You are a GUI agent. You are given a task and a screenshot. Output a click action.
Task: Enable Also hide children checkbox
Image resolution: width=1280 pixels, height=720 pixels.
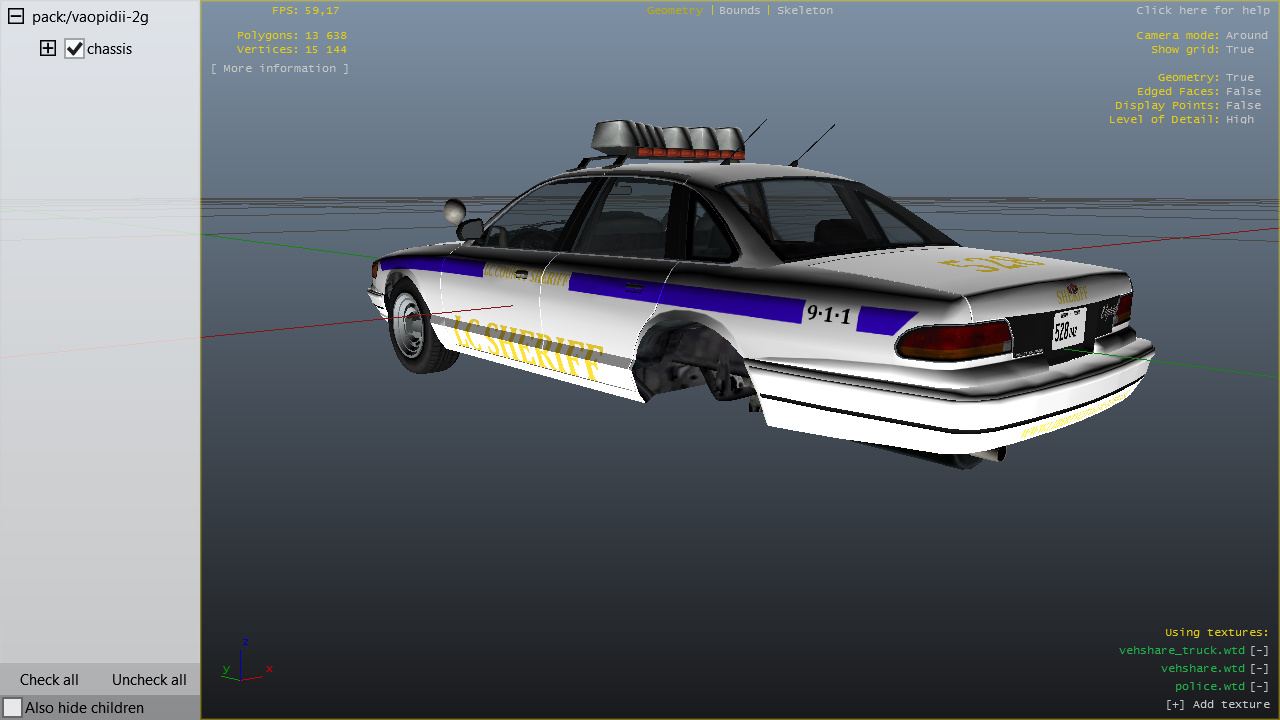pos(12,708)
